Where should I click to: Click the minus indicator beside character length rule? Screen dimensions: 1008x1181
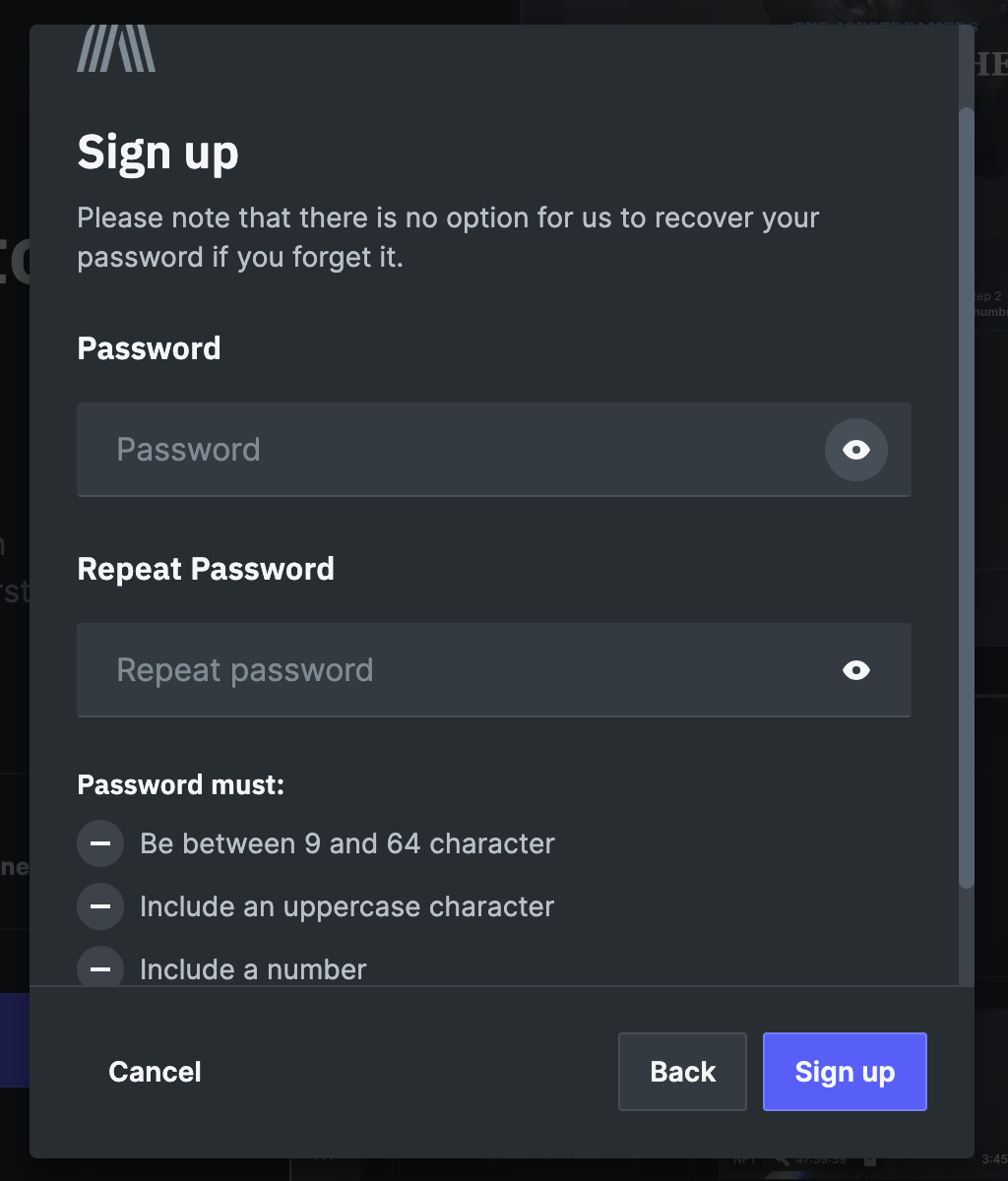(x=99, y=843)
